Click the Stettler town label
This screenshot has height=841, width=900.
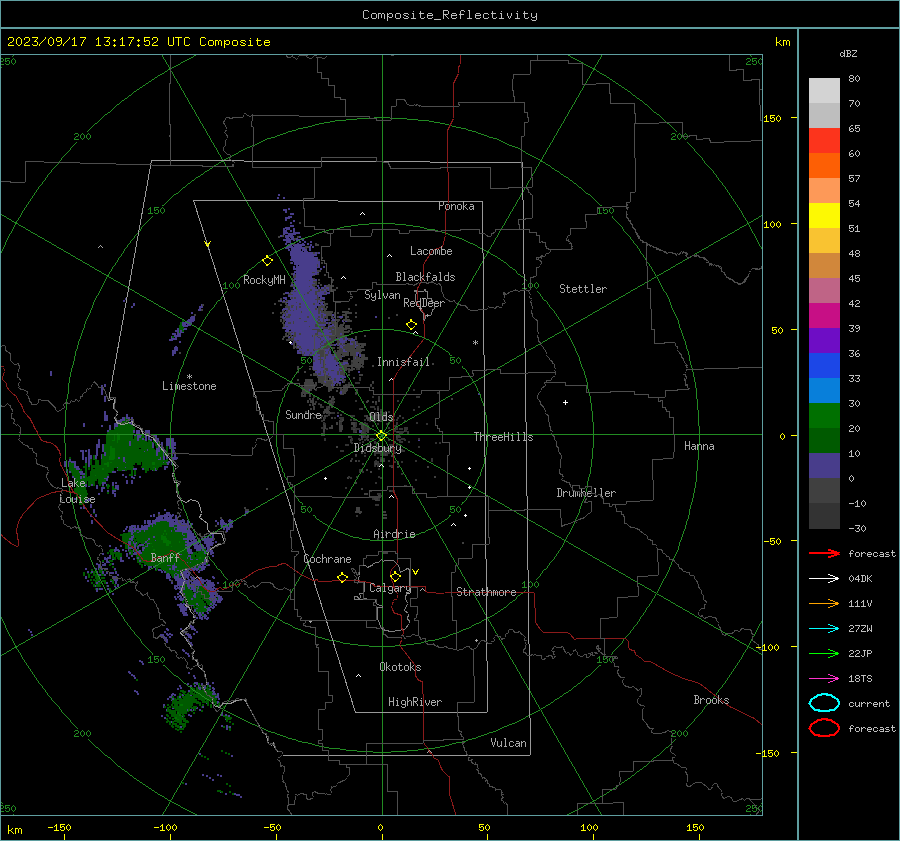(x=583, y=289)
